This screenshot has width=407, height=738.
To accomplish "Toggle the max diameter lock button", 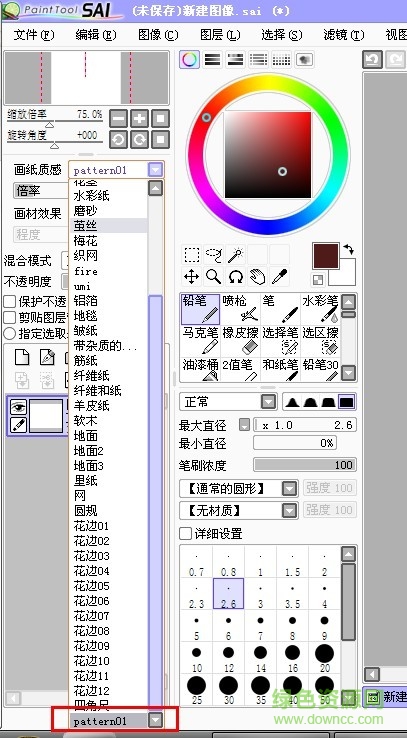I will coord(244,425).
